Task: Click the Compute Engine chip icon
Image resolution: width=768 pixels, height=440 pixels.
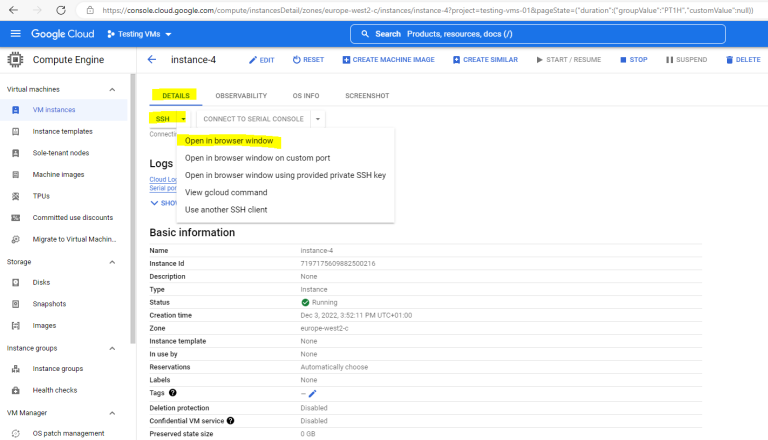Action: coord(15,60)
